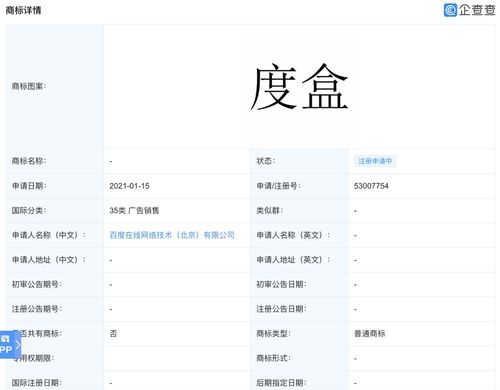Click the 国际注册日期 label

pos(37,383)
